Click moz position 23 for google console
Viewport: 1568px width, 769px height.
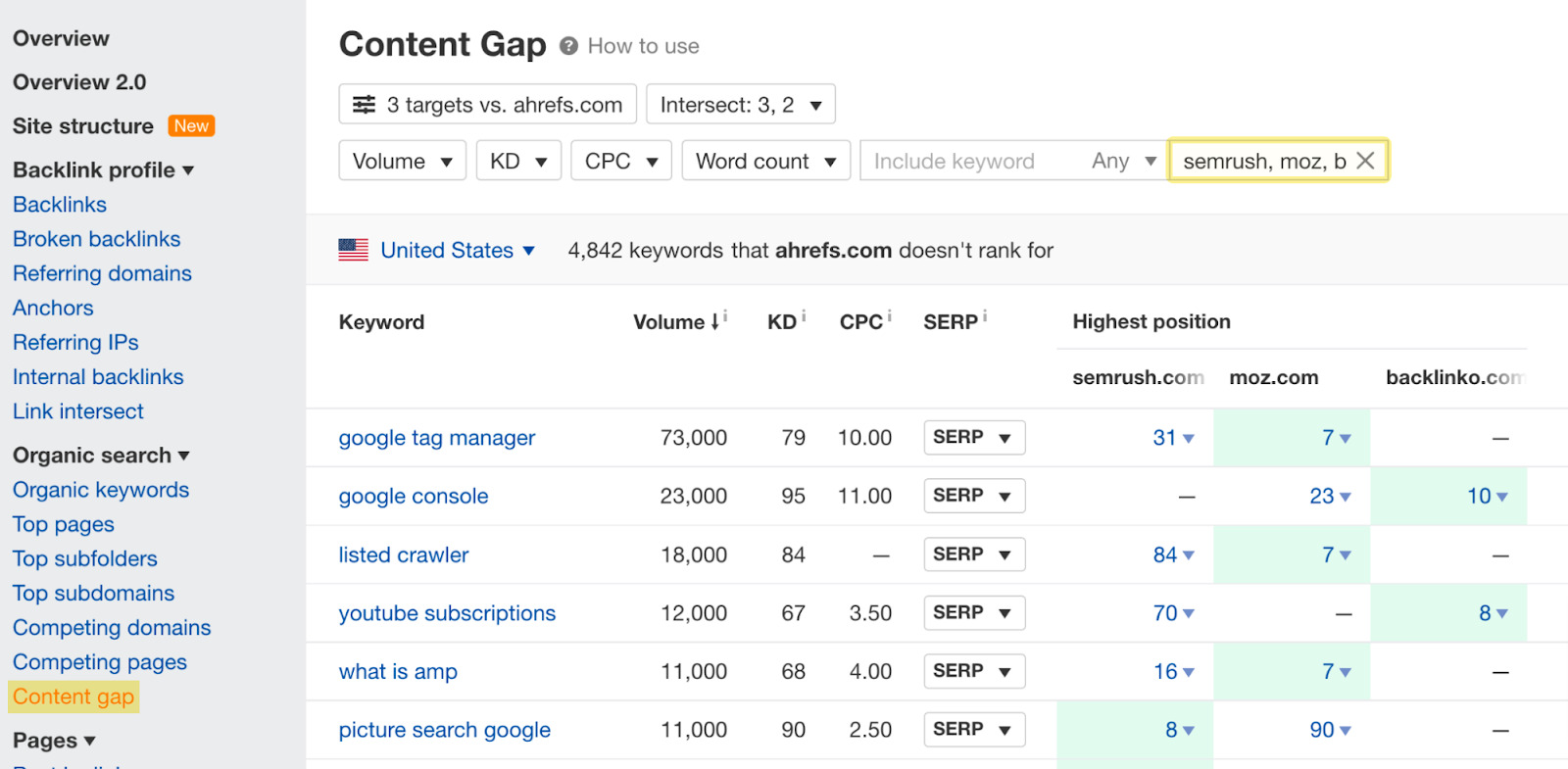coord(1330,496)
